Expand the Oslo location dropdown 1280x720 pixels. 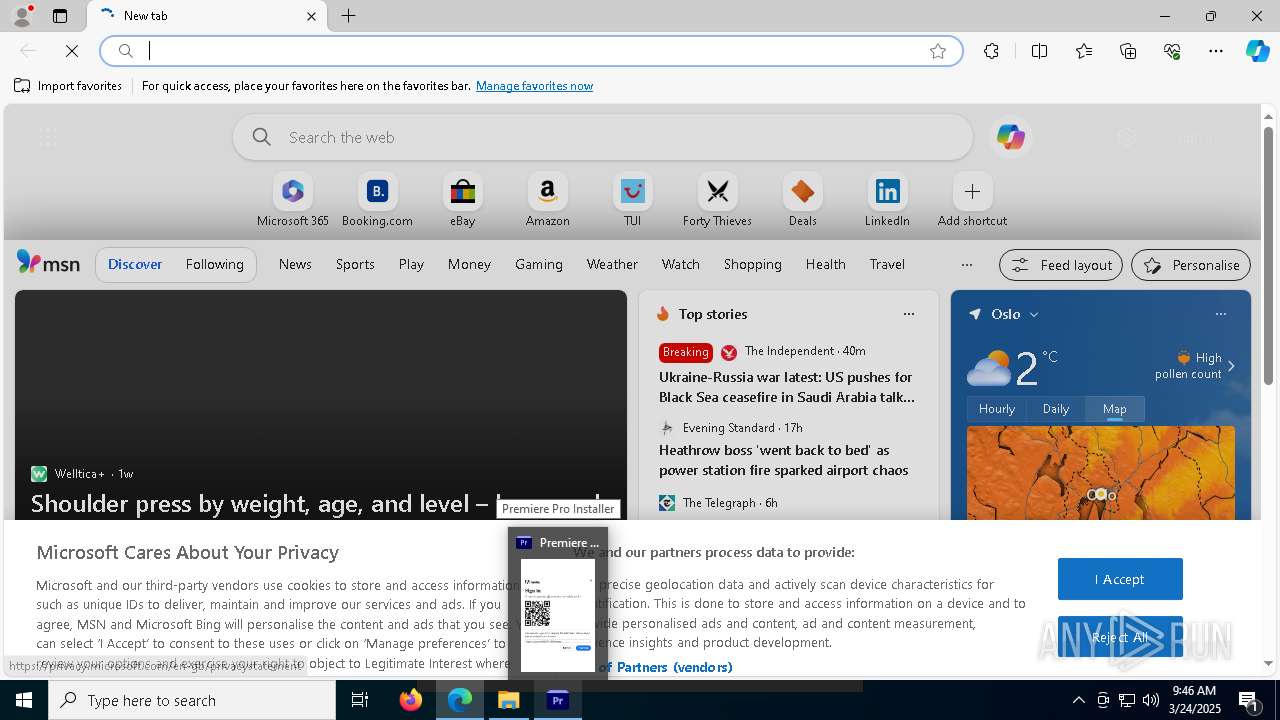1034,314
